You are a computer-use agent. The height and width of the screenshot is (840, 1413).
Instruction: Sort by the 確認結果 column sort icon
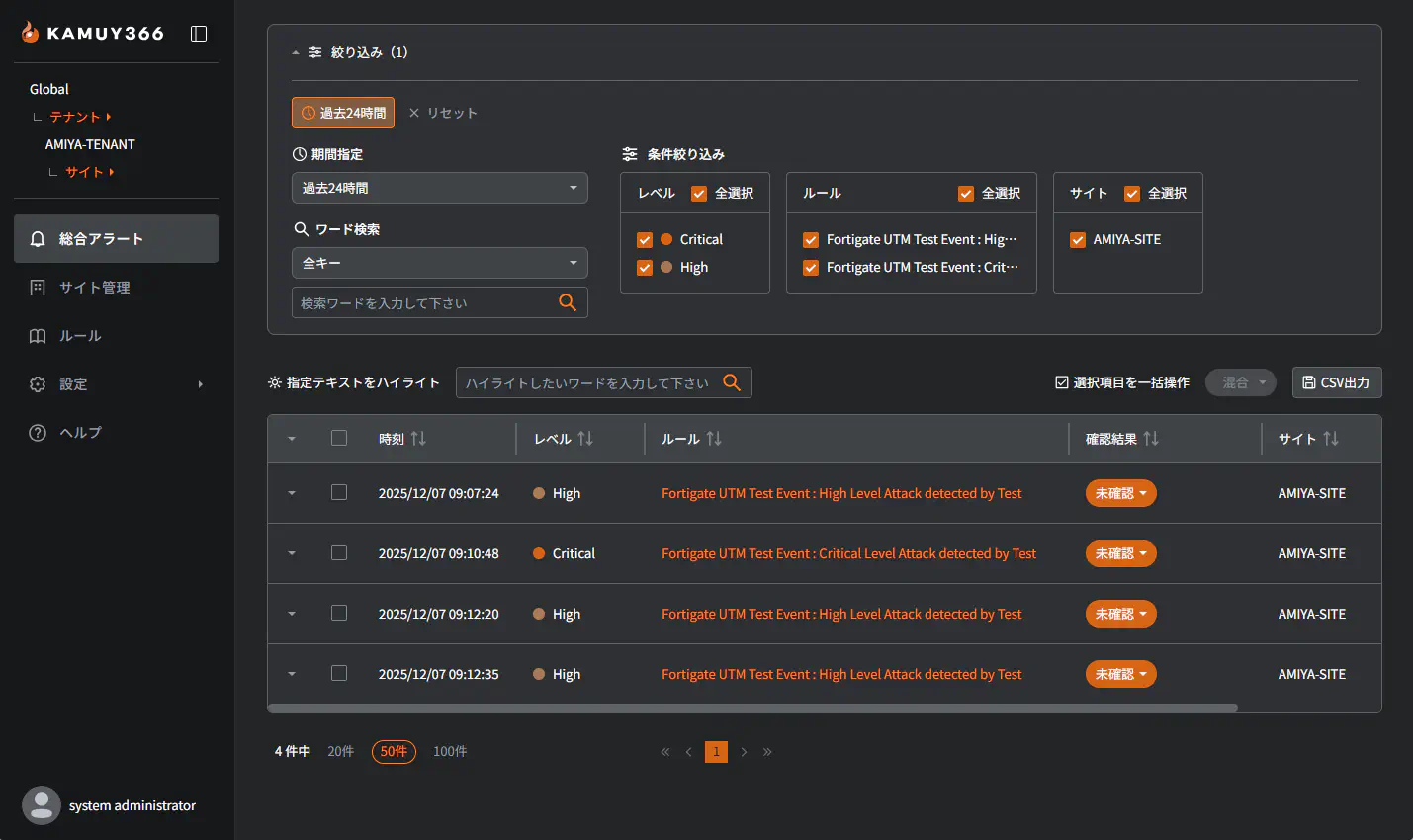tap(1151, 439)
